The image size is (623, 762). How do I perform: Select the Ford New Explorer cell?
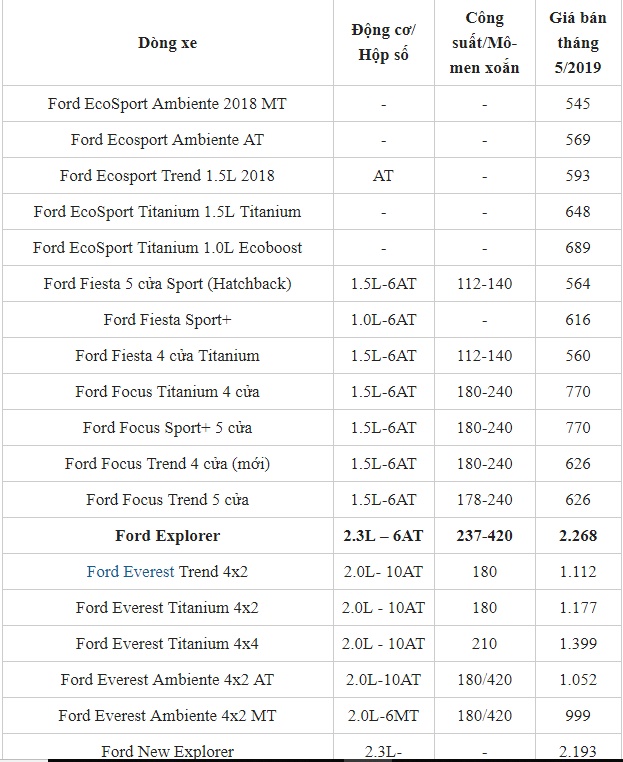tap(167, 751)
